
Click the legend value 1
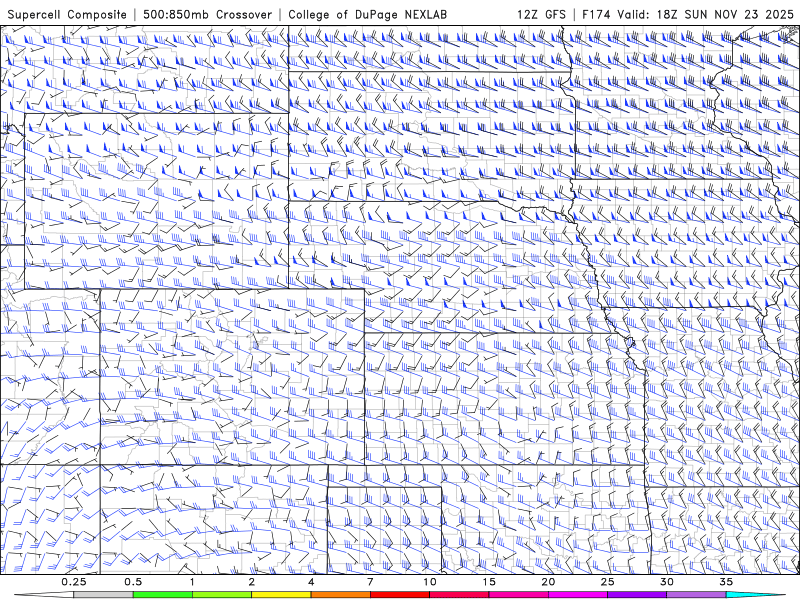tap(192, 582)
